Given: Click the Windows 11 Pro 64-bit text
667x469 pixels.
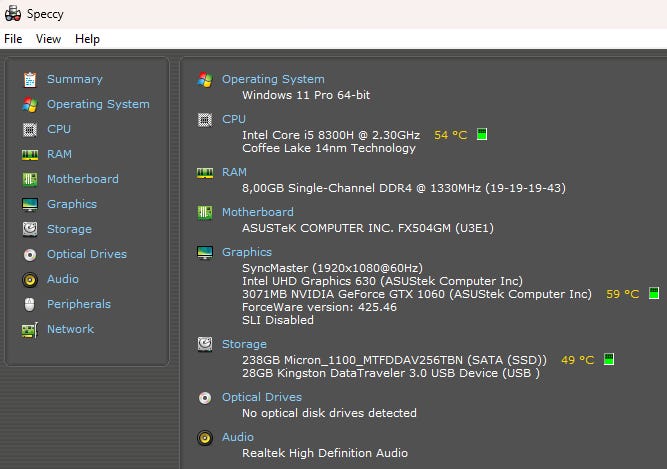Looking at the screenshot, I should click(306, 95).
